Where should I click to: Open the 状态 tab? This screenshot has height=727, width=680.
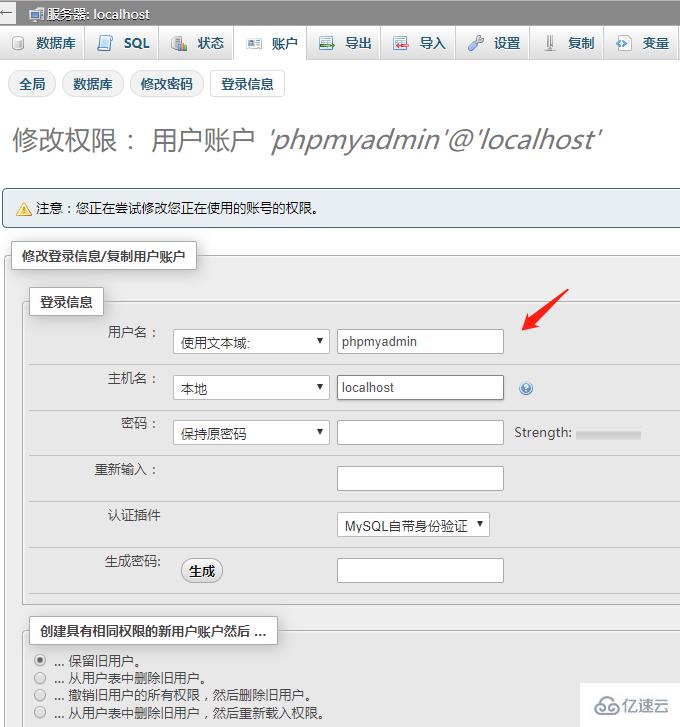(196, 43)
